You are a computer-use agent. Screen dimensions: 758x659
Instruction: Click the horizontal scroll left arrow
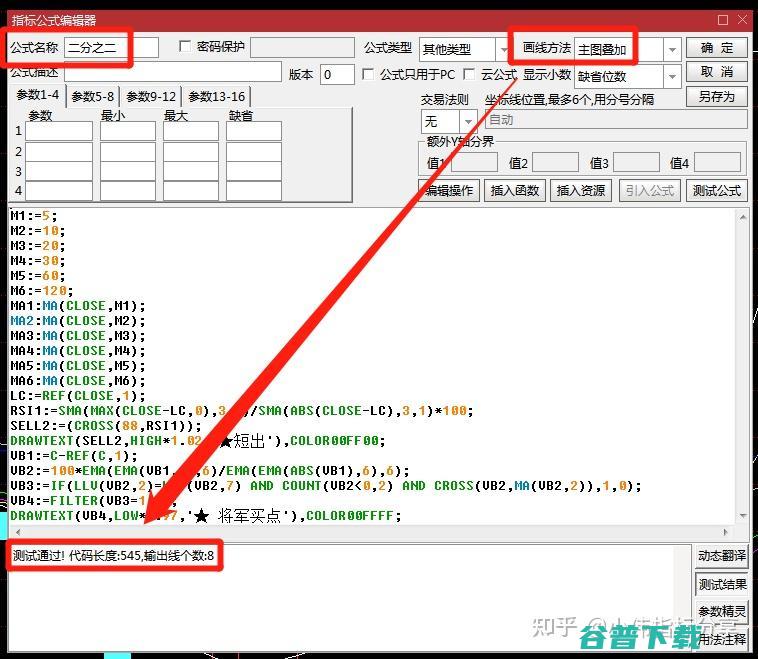tap(18, 532)
